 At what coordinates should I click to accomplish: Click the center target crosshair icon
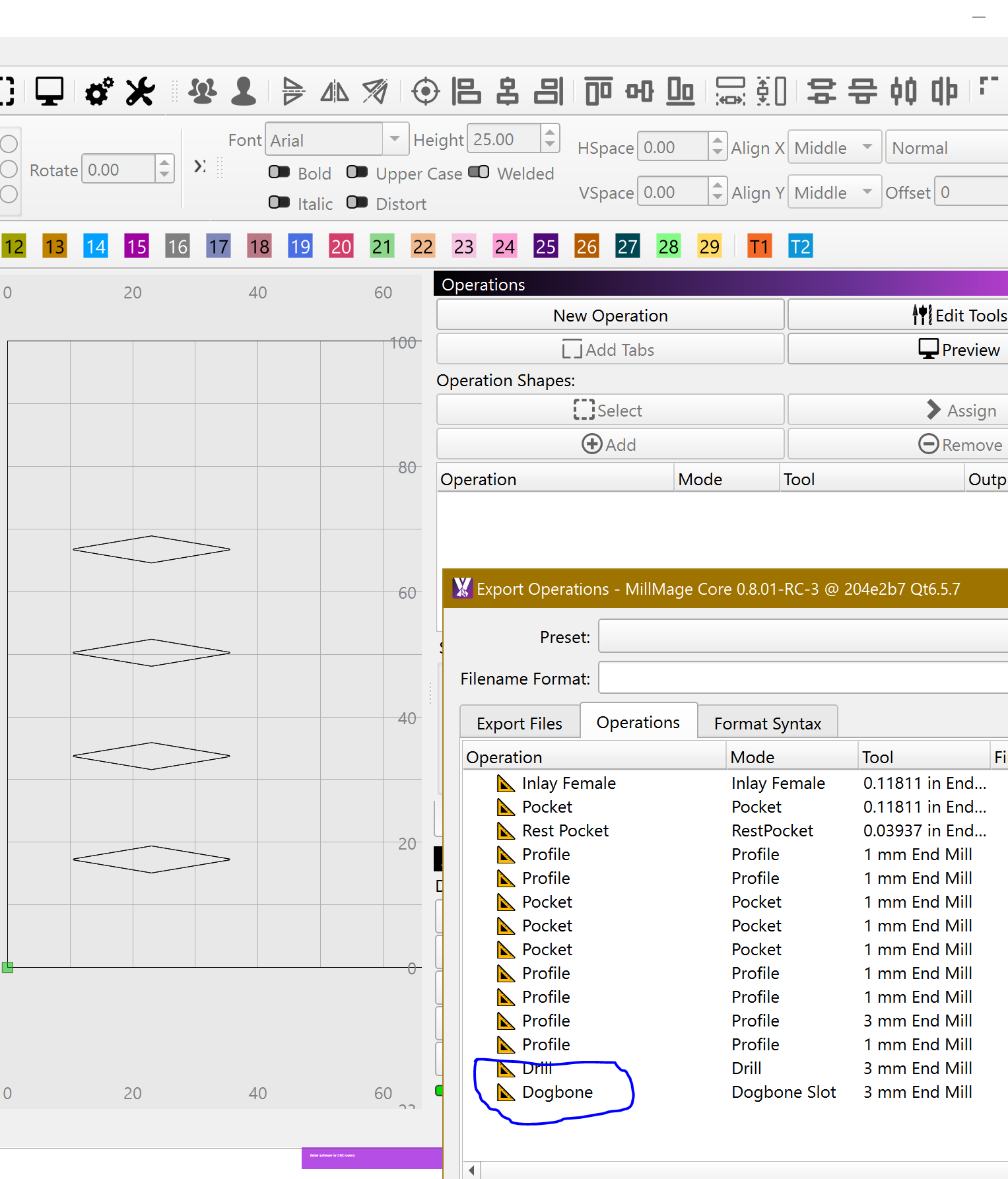425,91
